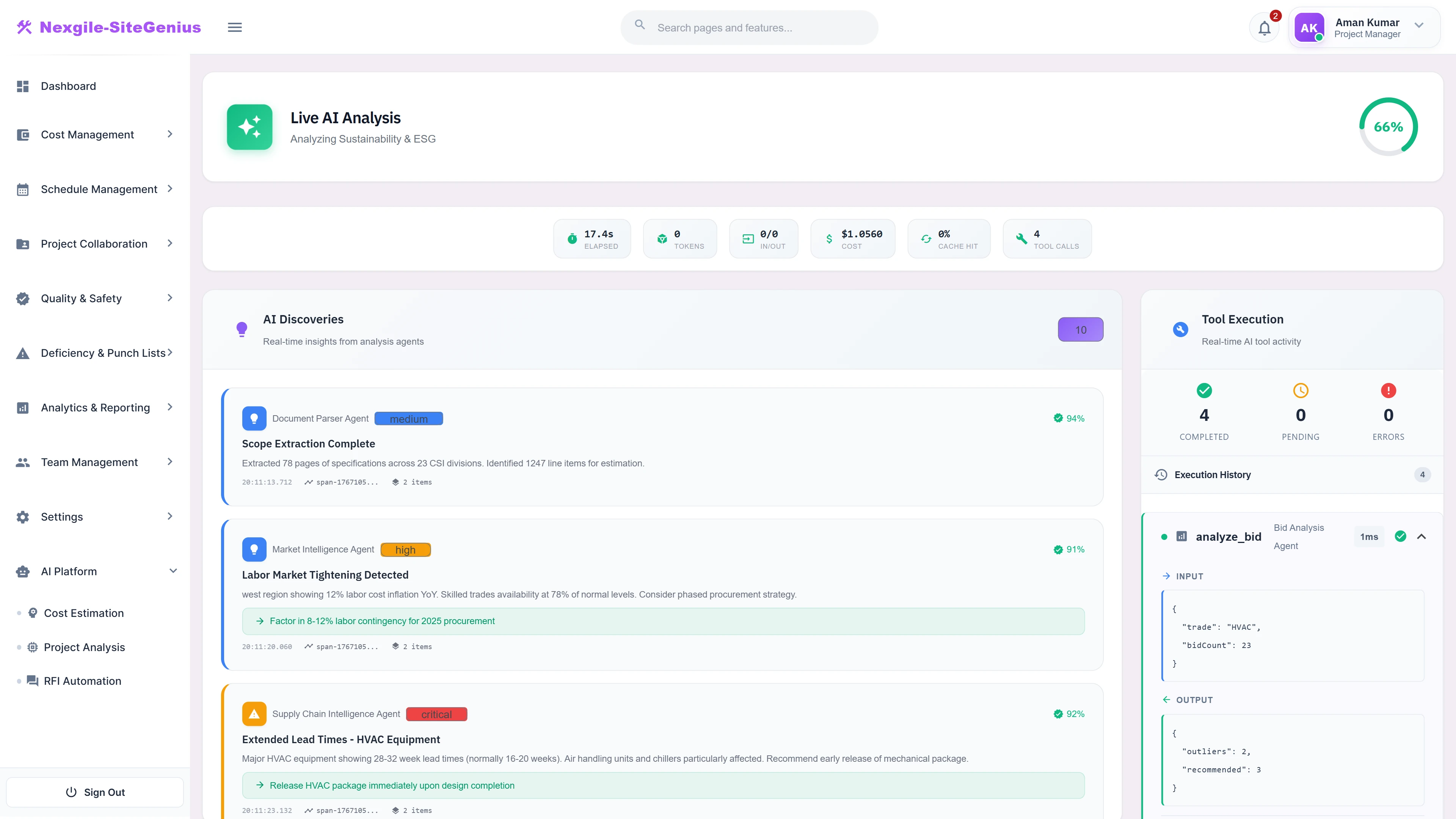Viewport: 1456px width, 819px height.
Task: Open RFI Automation from sidebar menu
Action: pos(82,681)
